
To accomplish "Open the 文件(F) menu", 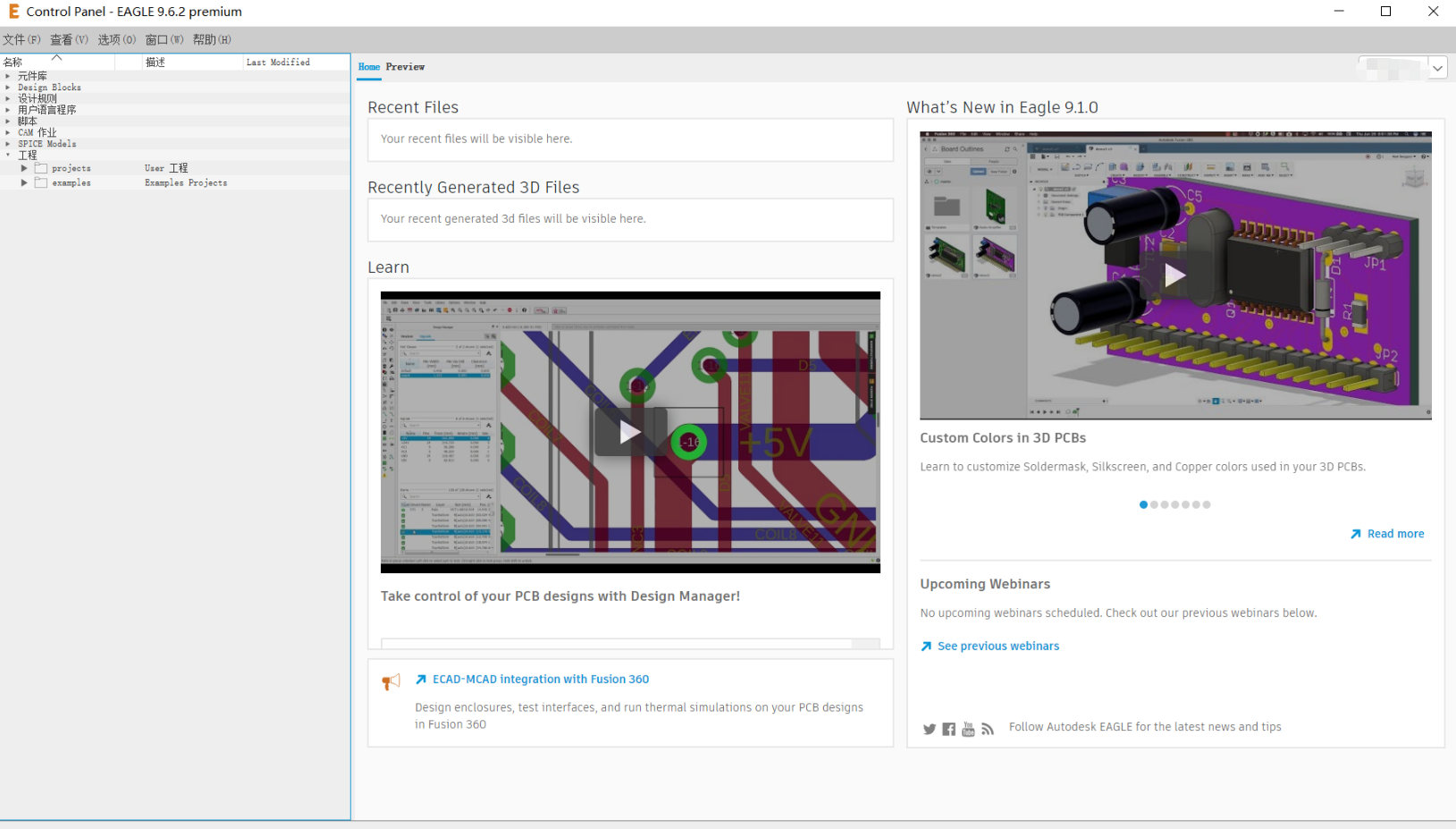I will click(x=21, y=39).
